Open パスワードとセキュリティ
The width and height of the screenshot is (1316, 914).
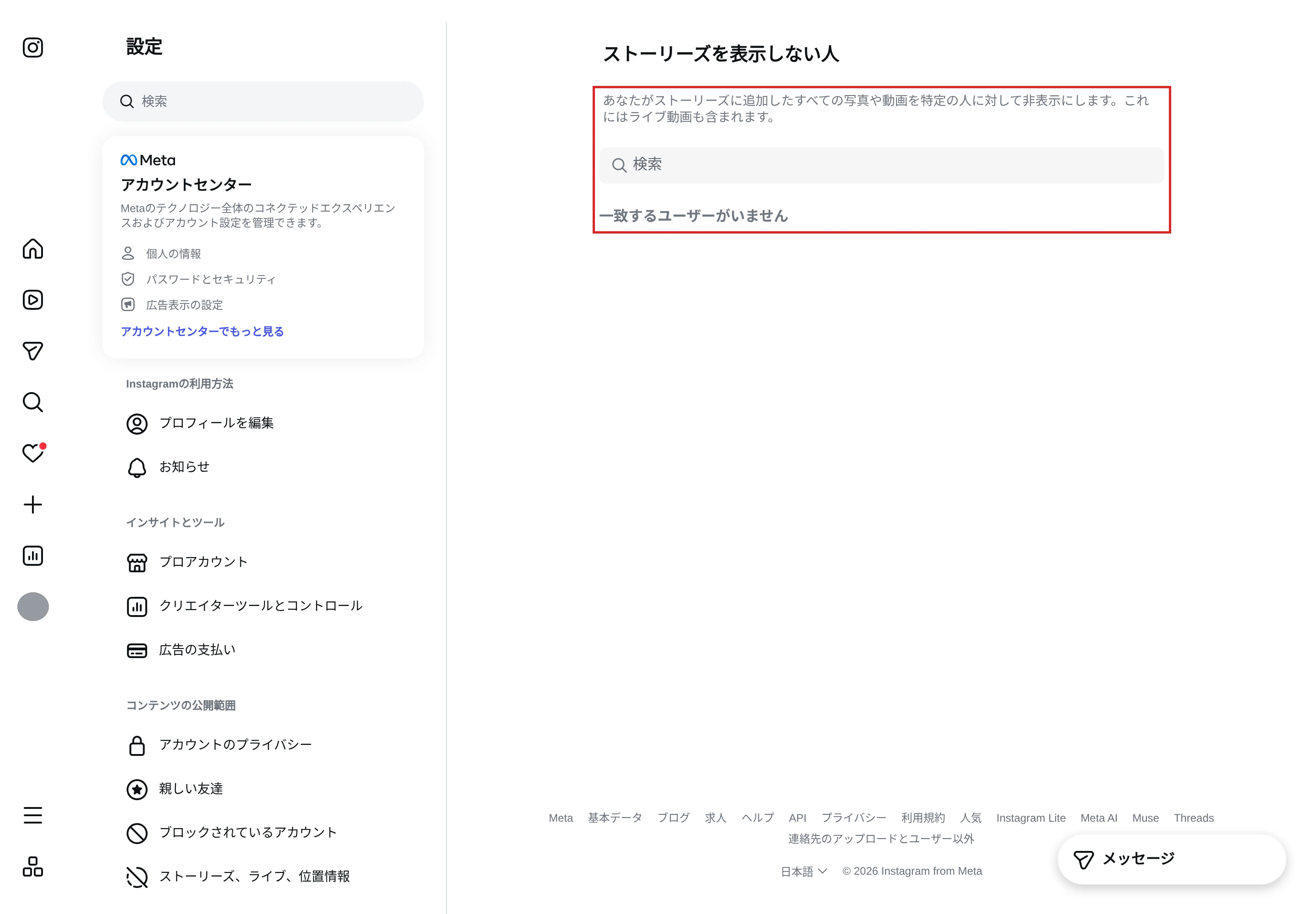tap(198, 279)
